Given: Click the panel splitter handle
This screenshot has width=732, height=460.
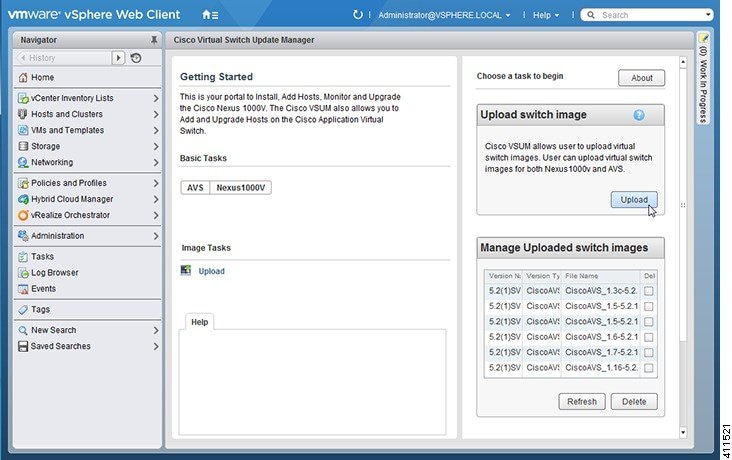Looking at the screenshot, I should click(683, 205).
